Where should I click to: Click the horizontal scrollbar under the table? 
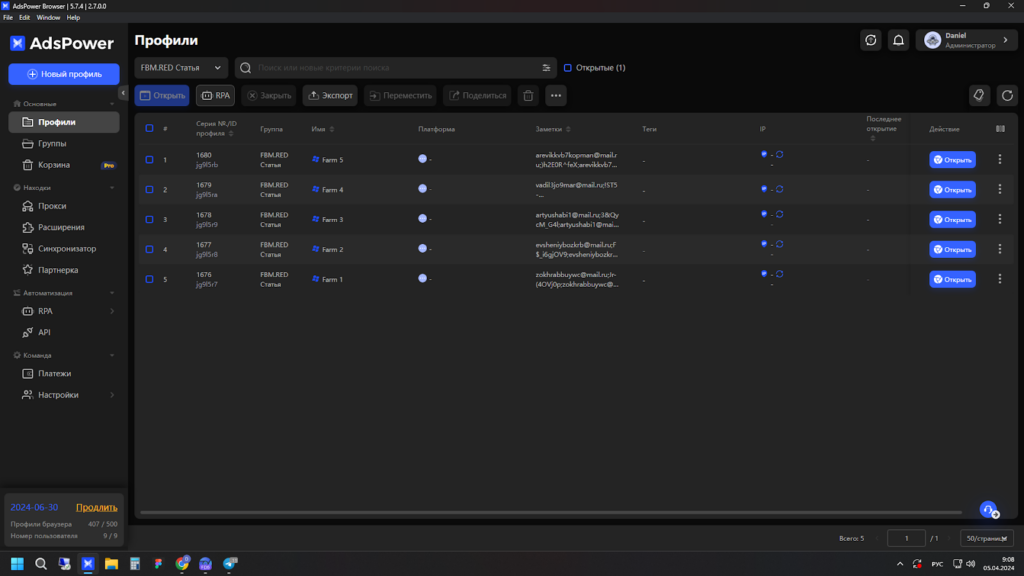(551, 513)
